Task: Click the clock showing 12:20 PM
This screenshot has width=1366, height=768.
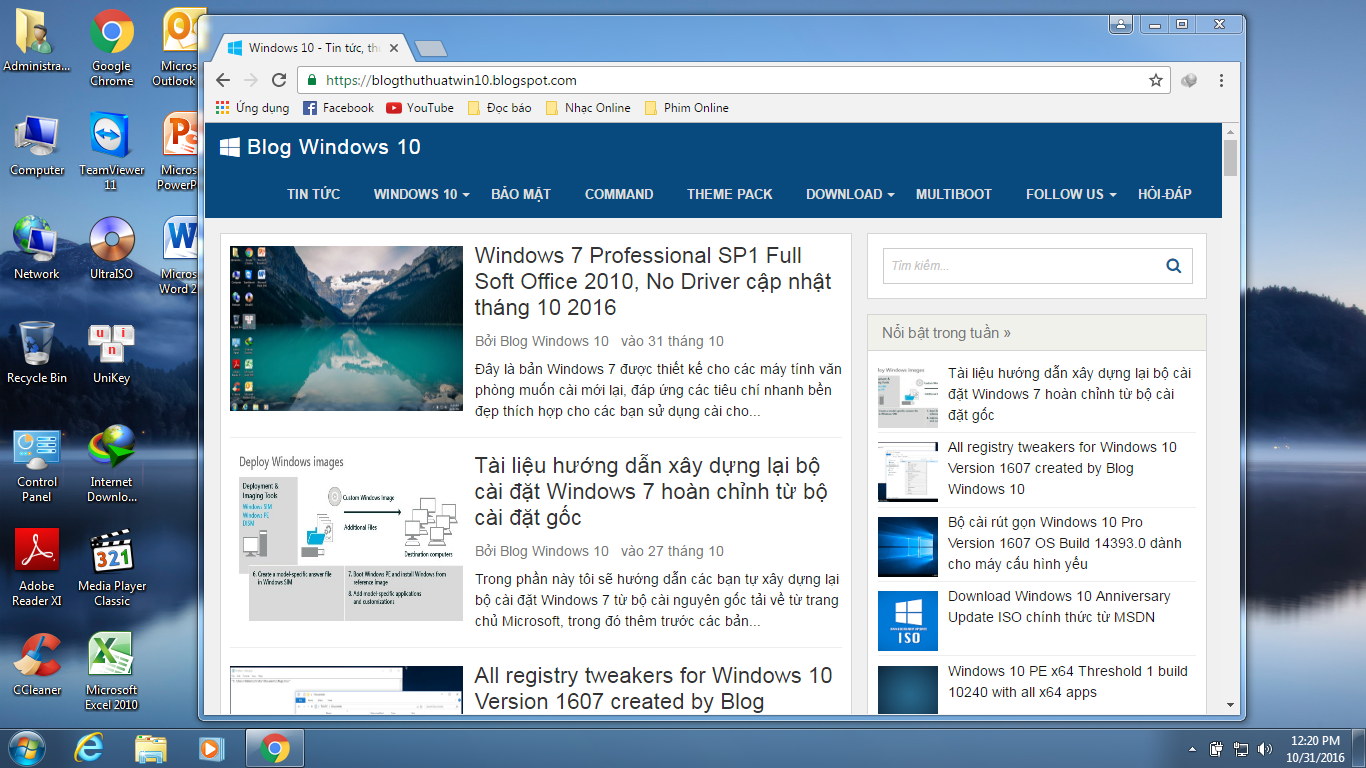Action: pyautogui.click(x=1315, y=741)
